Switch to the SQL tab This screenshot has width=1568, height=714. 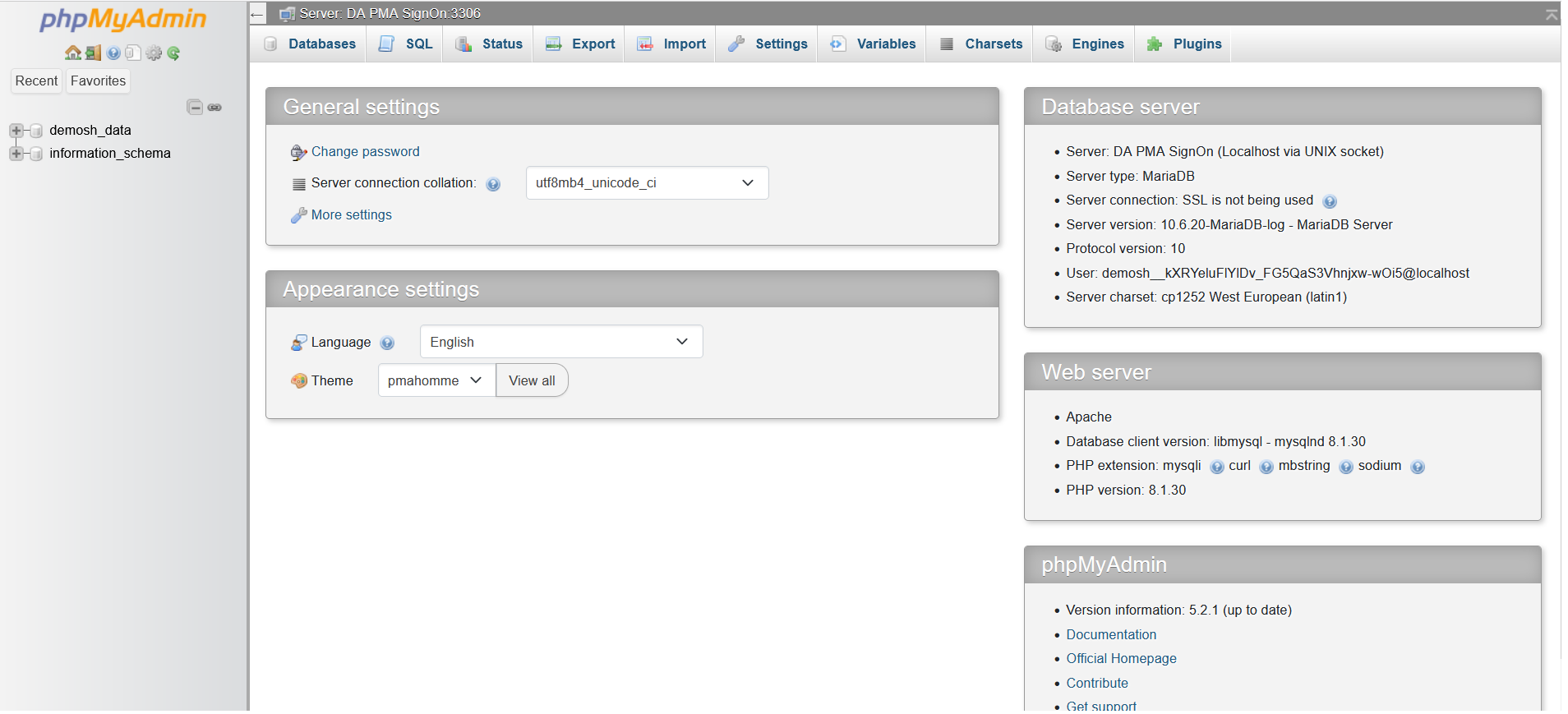[405, 44]
